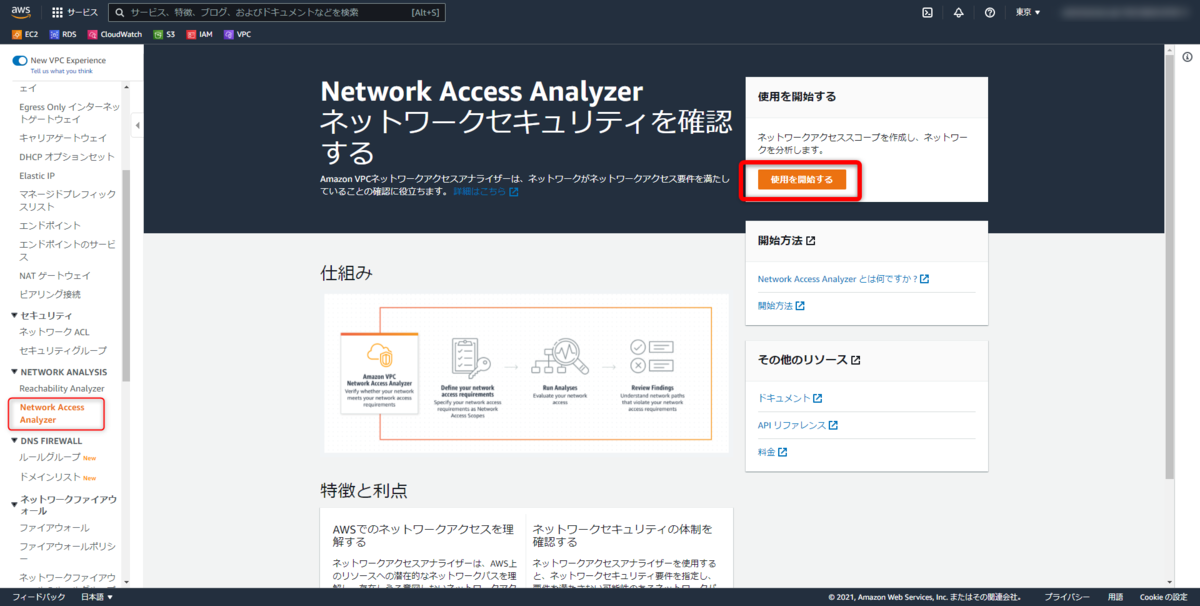Open the CloudWatch shortcut icon
The image size is (1200, 606).
click(x=93, y=34)
